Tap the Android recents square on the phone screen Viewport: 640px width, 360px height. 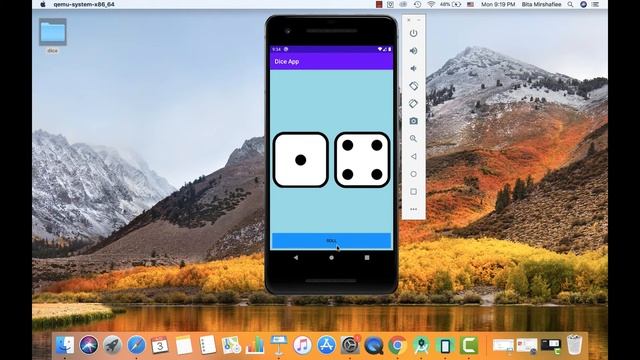(367, 258)
